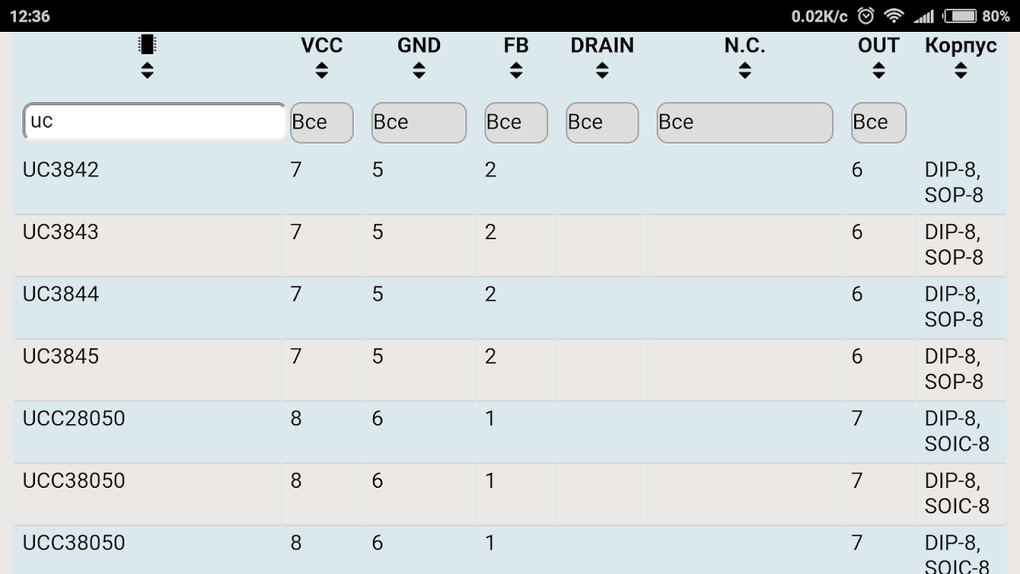1020x574 pixels.
Task: Click the UC3844 chip name
Action: pyautogui.click(x=61, y=294)
